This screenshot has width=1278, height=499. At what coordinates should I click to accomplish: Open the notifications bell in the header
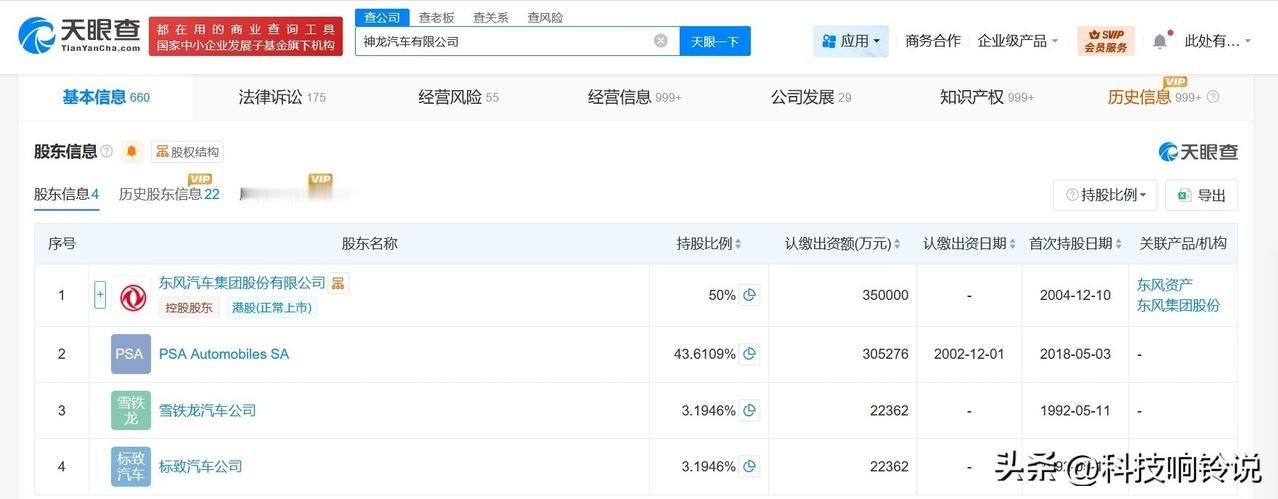1160,41
